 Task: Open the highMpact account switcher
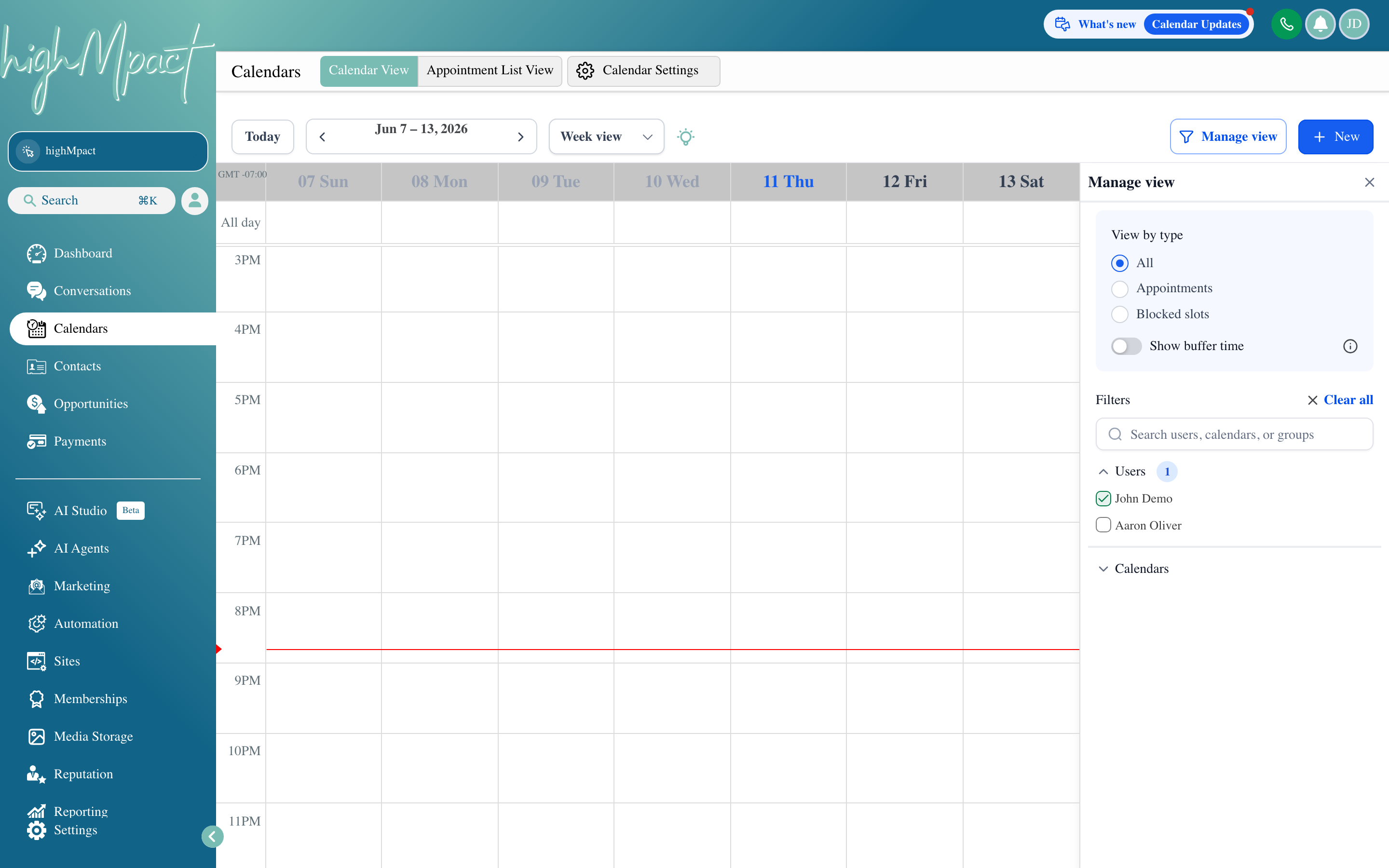(108, 151)
